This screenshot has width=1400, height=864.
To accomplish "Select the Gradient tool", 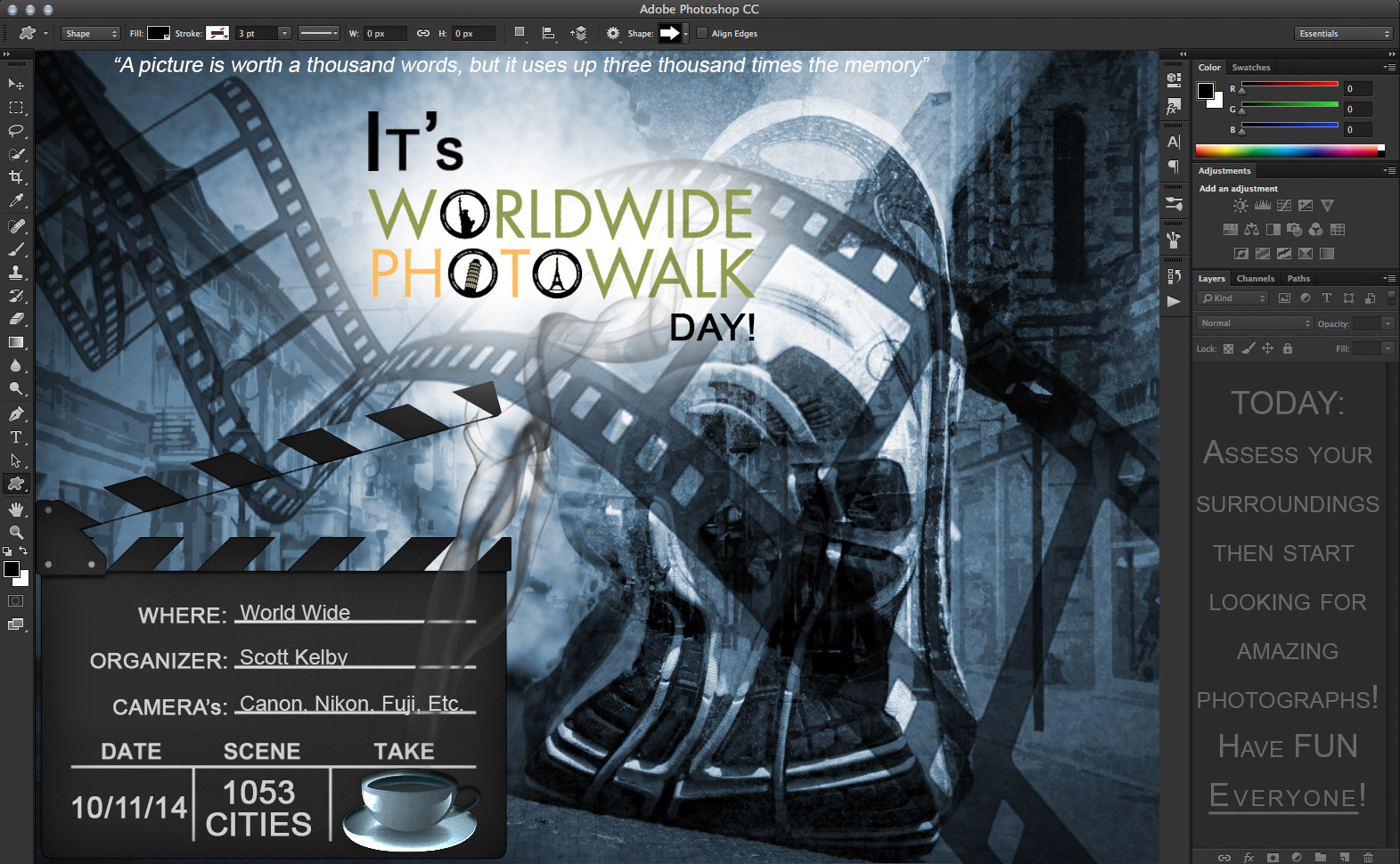I will [16, 343].
